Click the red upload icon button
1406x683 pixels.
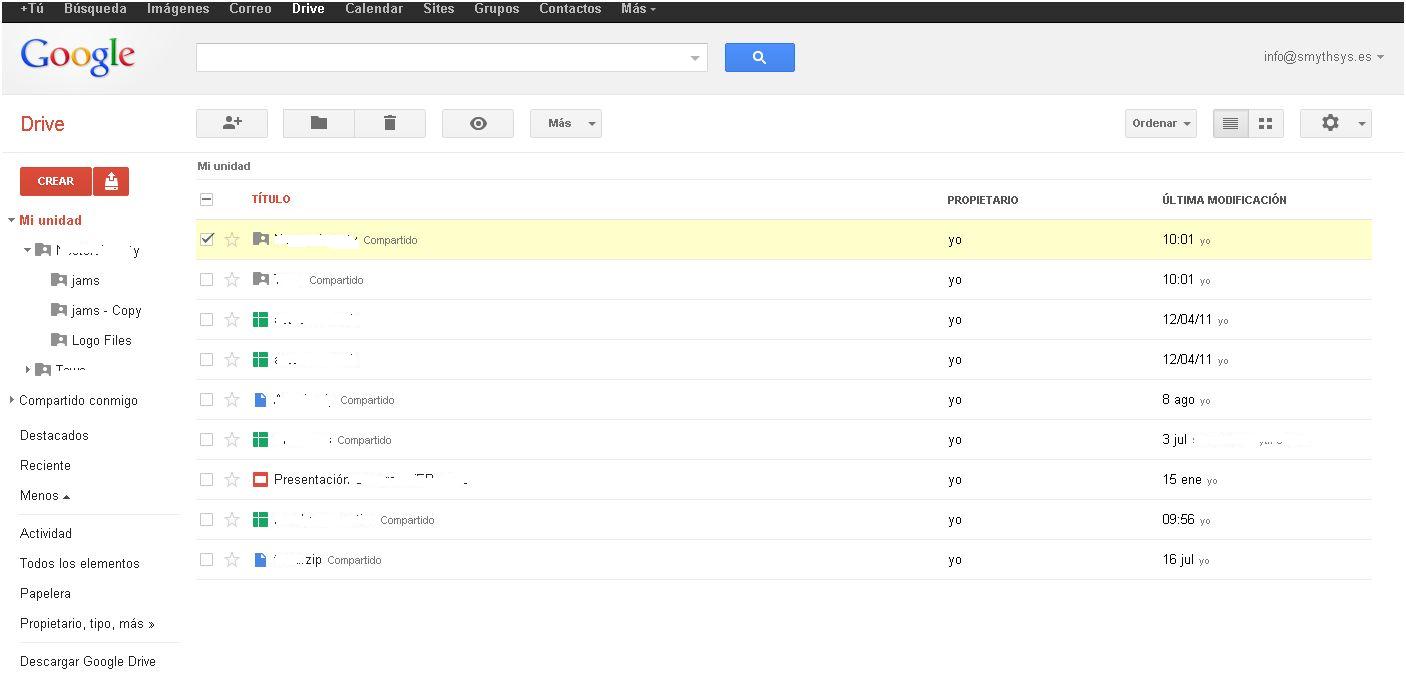click(111, 181)
